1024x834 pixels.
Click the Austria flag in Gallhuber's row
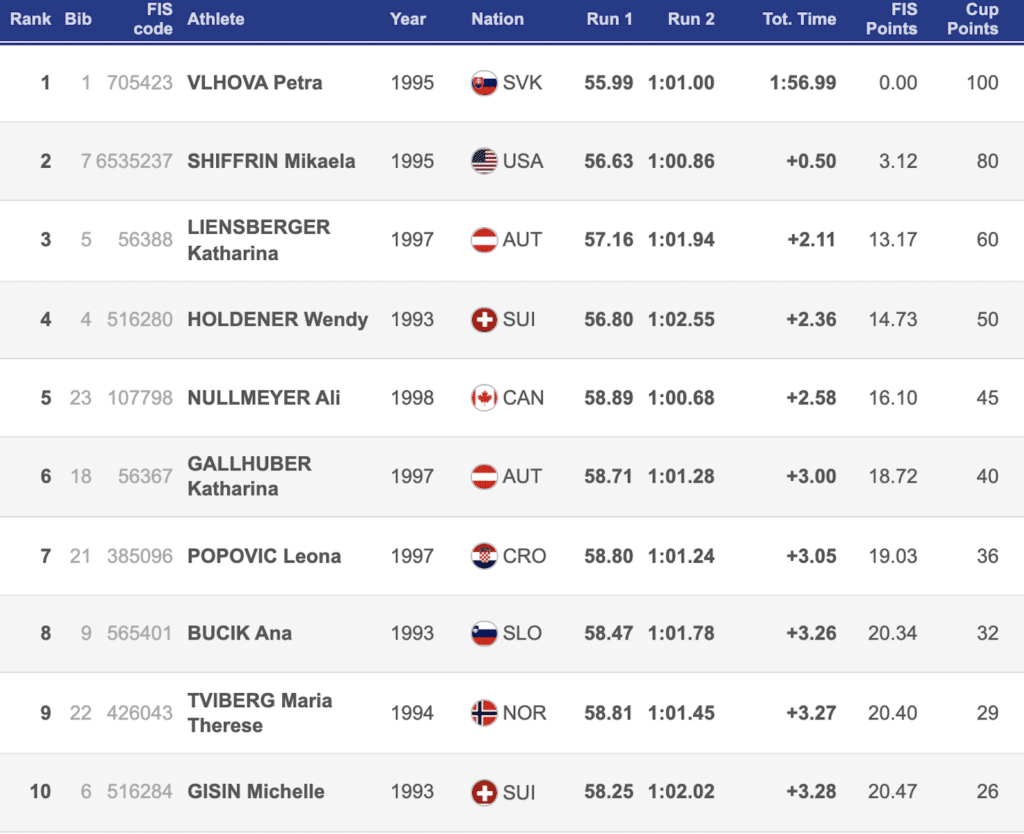click(x=484, y=477)
